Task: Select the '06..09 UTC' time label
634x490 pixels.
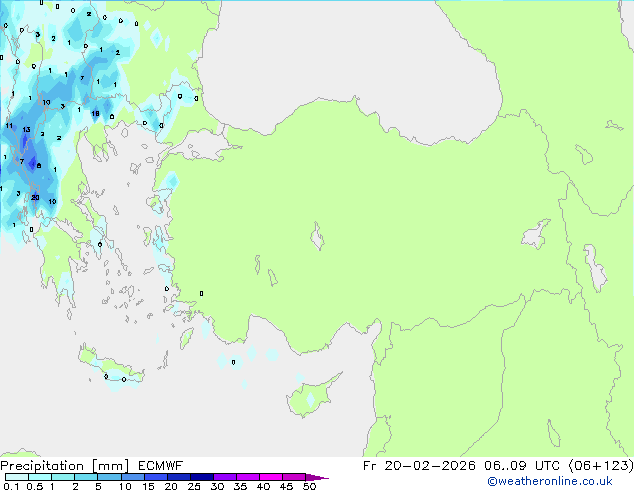Action: 522,466
